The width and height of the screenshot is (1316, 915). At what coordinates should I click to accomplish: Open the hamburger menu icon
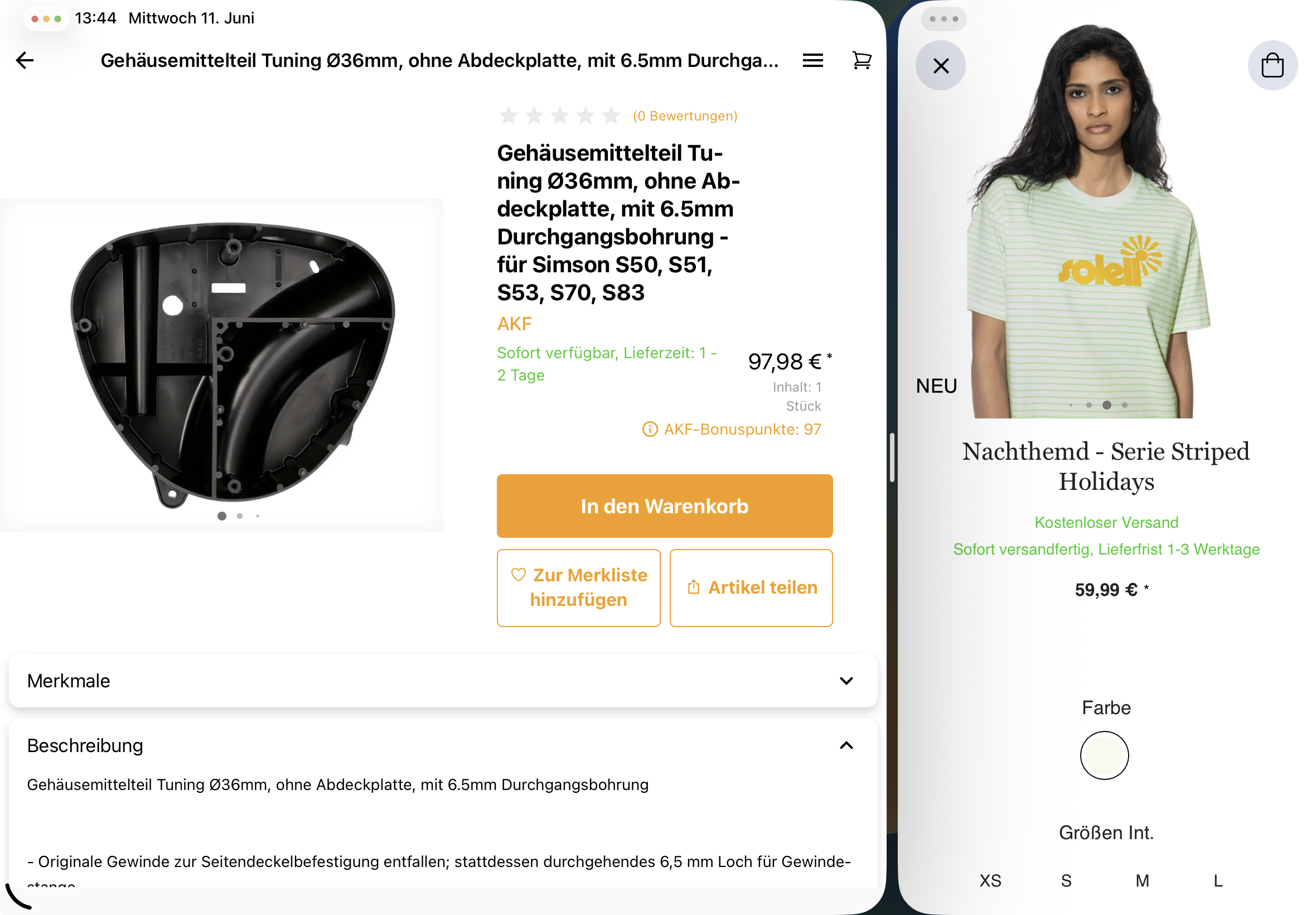click(812, 60)
